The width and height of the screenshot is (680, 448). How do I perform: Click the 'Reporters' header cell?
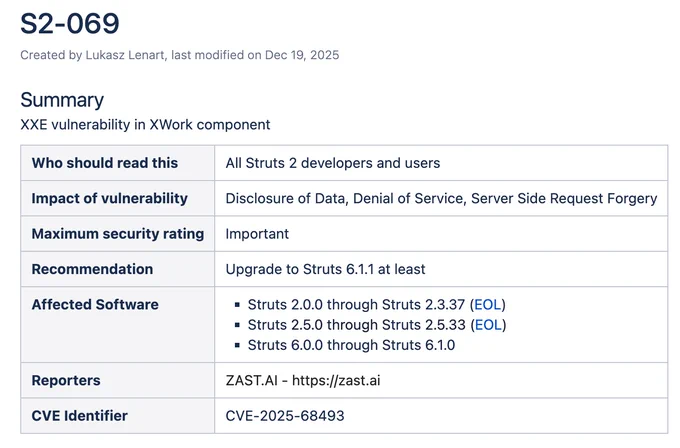[x=118, y=380]
